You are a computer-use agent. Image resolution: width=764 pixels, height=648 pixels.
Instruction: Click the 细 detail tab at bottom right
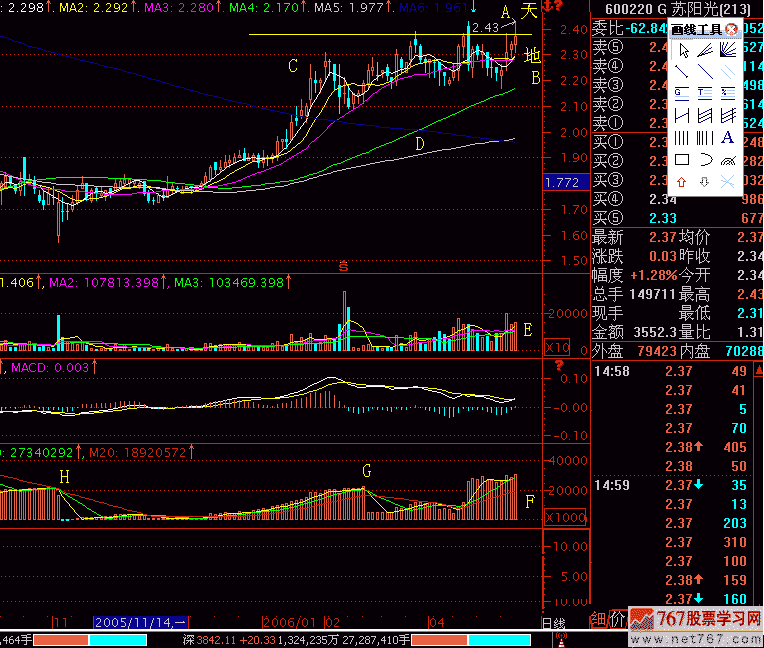598,620
